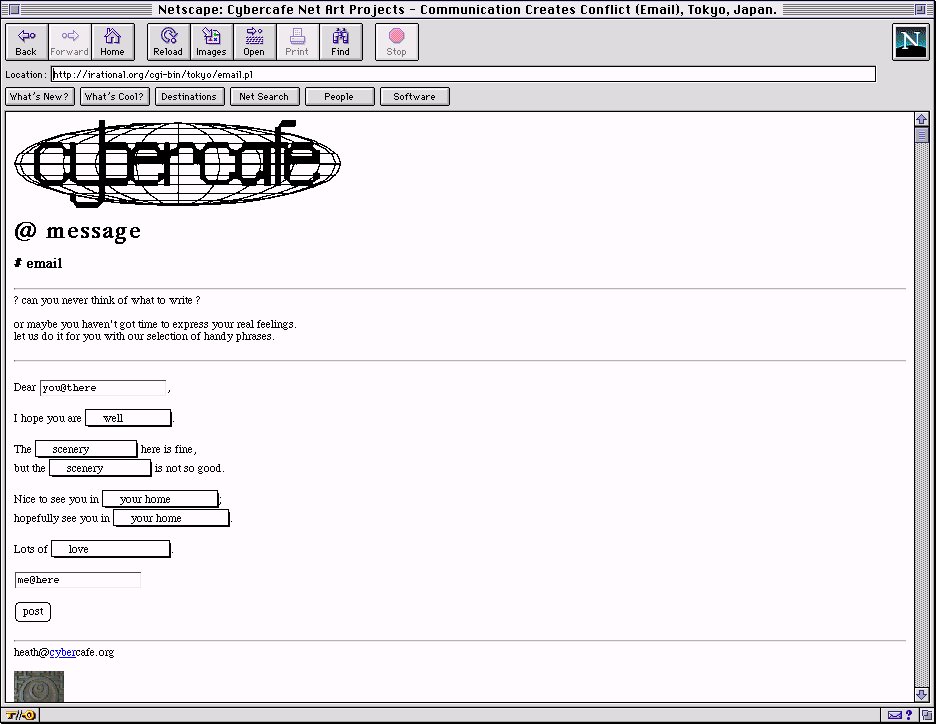Click the People directory button
Screen dimensions: 936x724
coord(339,97)
